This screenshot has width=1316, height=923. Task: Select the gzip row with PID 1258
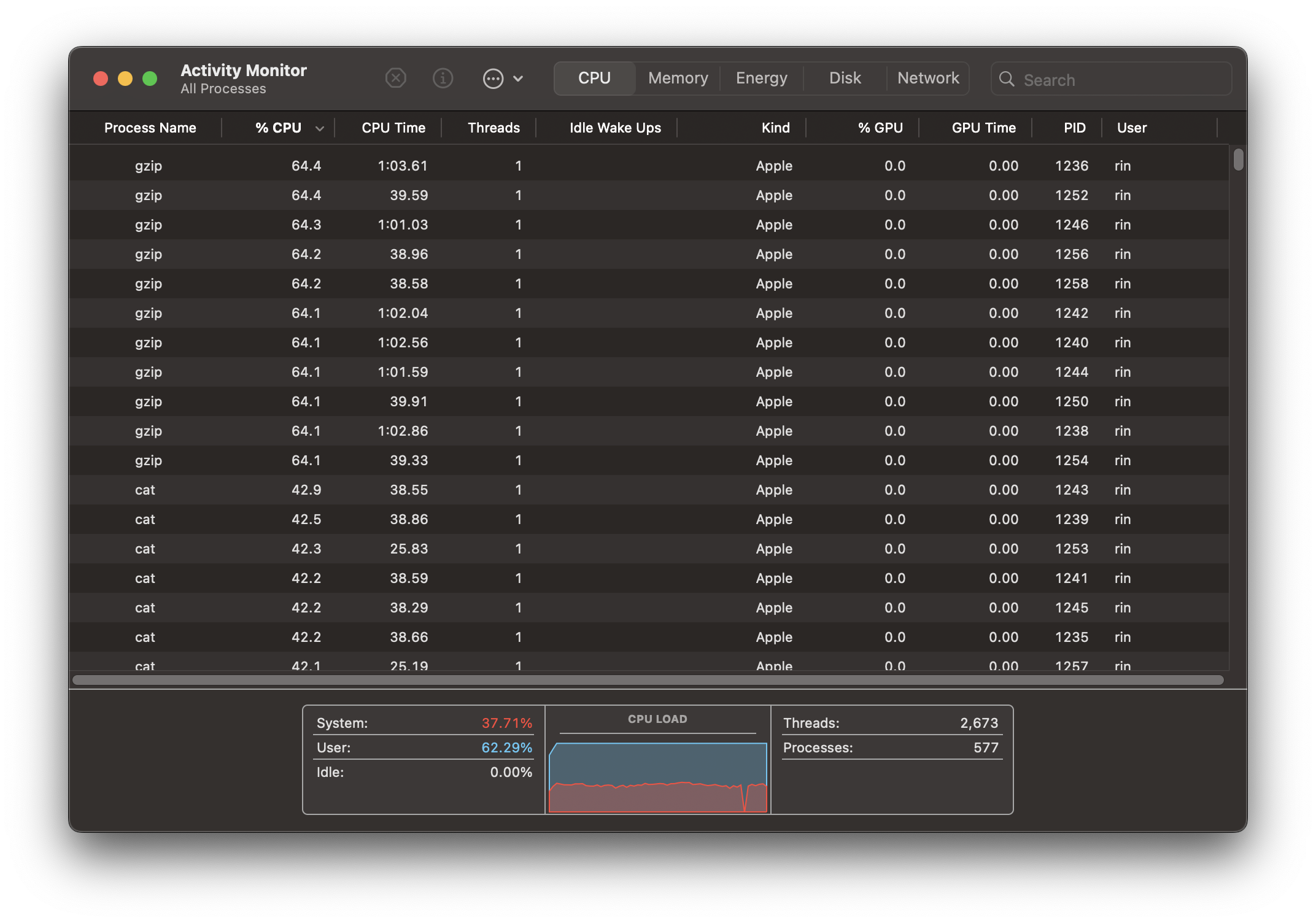pyautogui.click(x=649, y=284)
